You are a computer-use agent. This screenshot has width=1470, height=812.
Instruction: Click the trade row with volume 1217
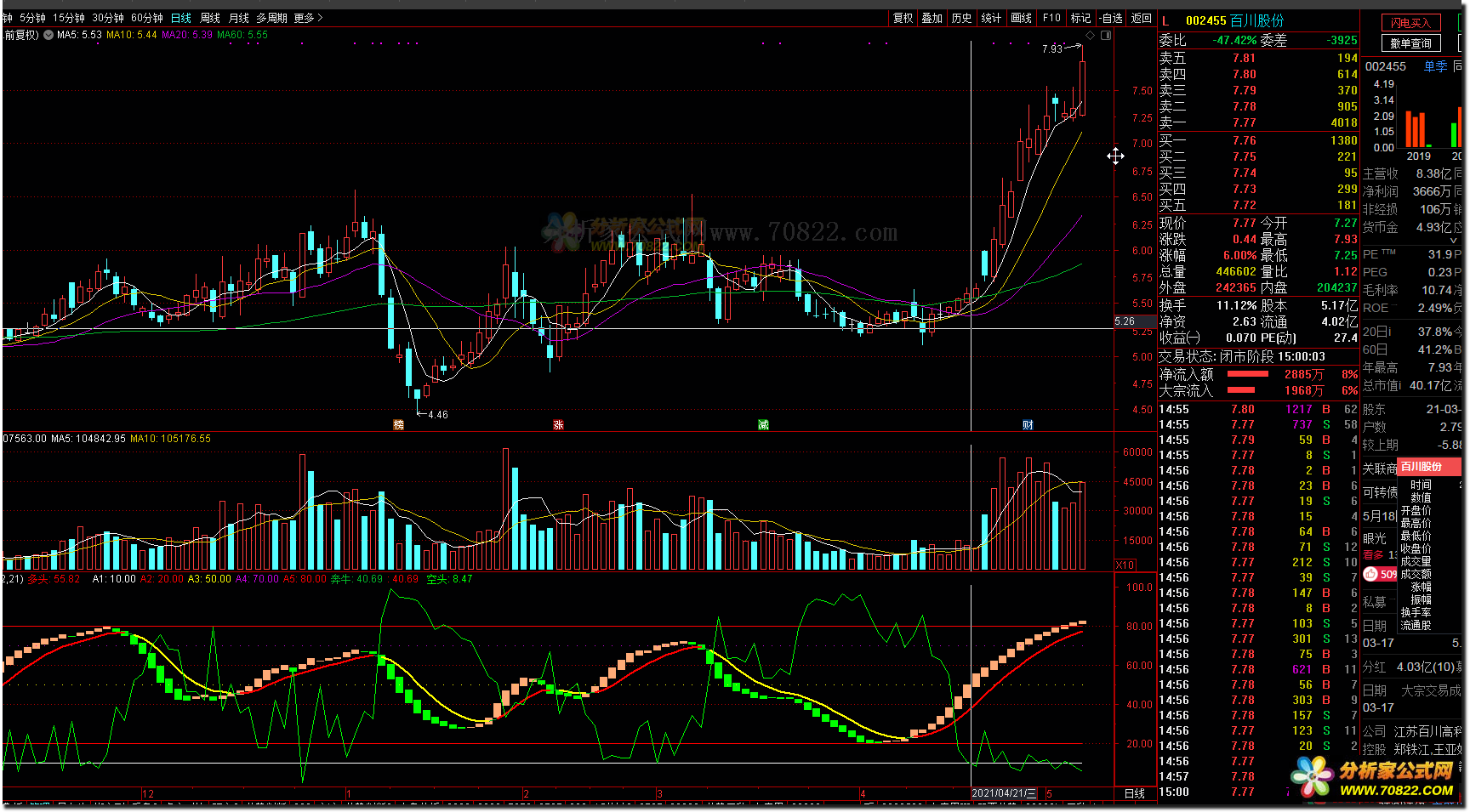(x=1258, y=409)
